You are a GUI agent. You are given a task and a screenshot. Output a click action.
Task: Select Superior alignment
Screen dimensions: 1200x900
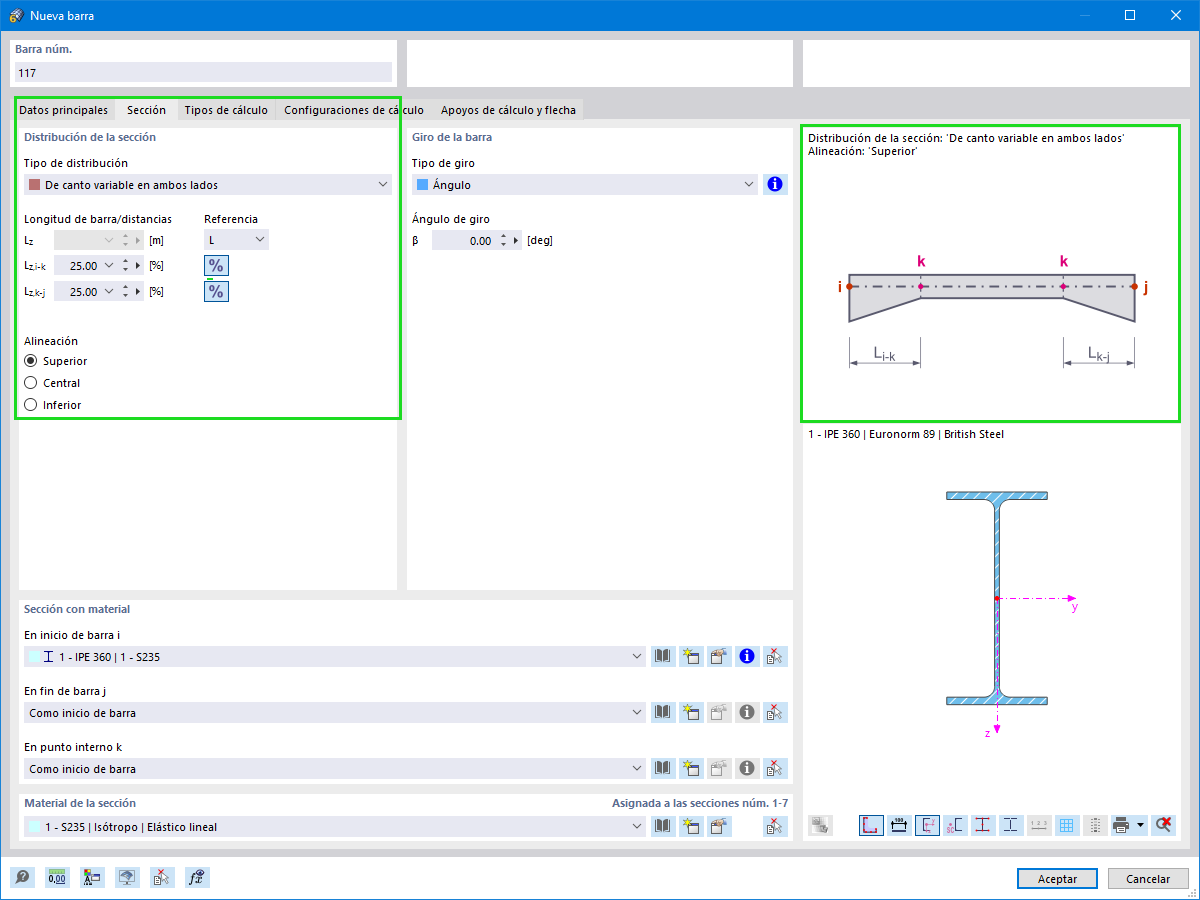31,361
